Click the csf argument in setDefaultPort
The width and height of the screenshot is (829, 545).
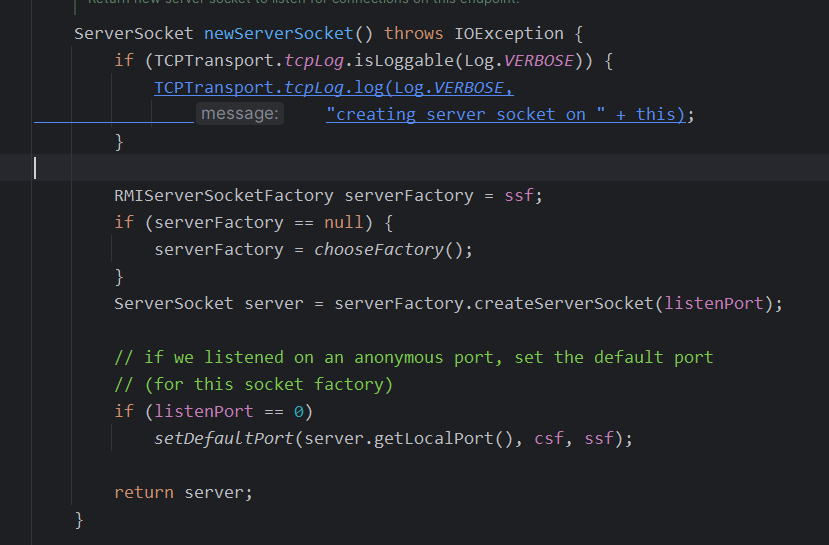click(x=549, y=438)
